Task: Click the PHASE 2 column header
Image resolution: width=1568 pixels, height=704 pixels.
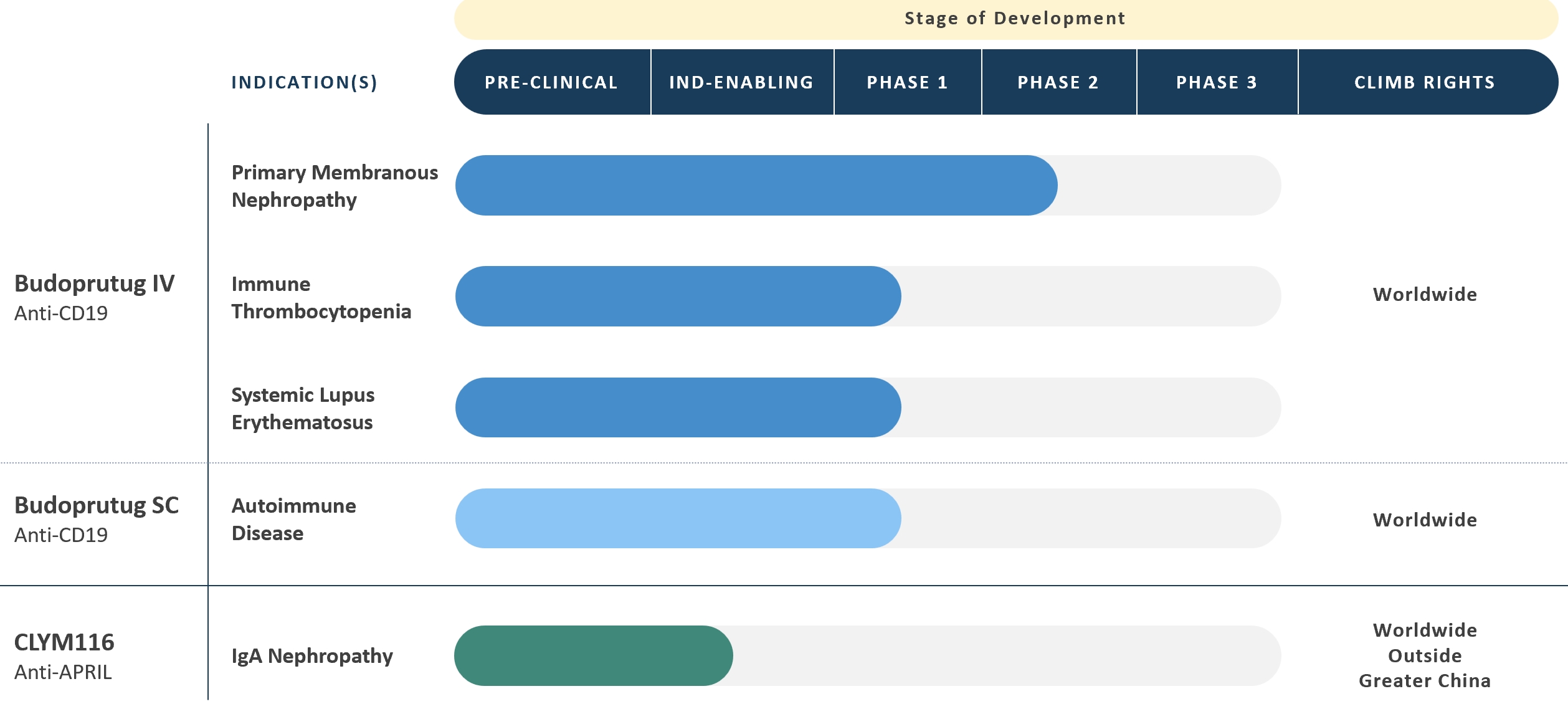Action: (x=1058, y=82)
